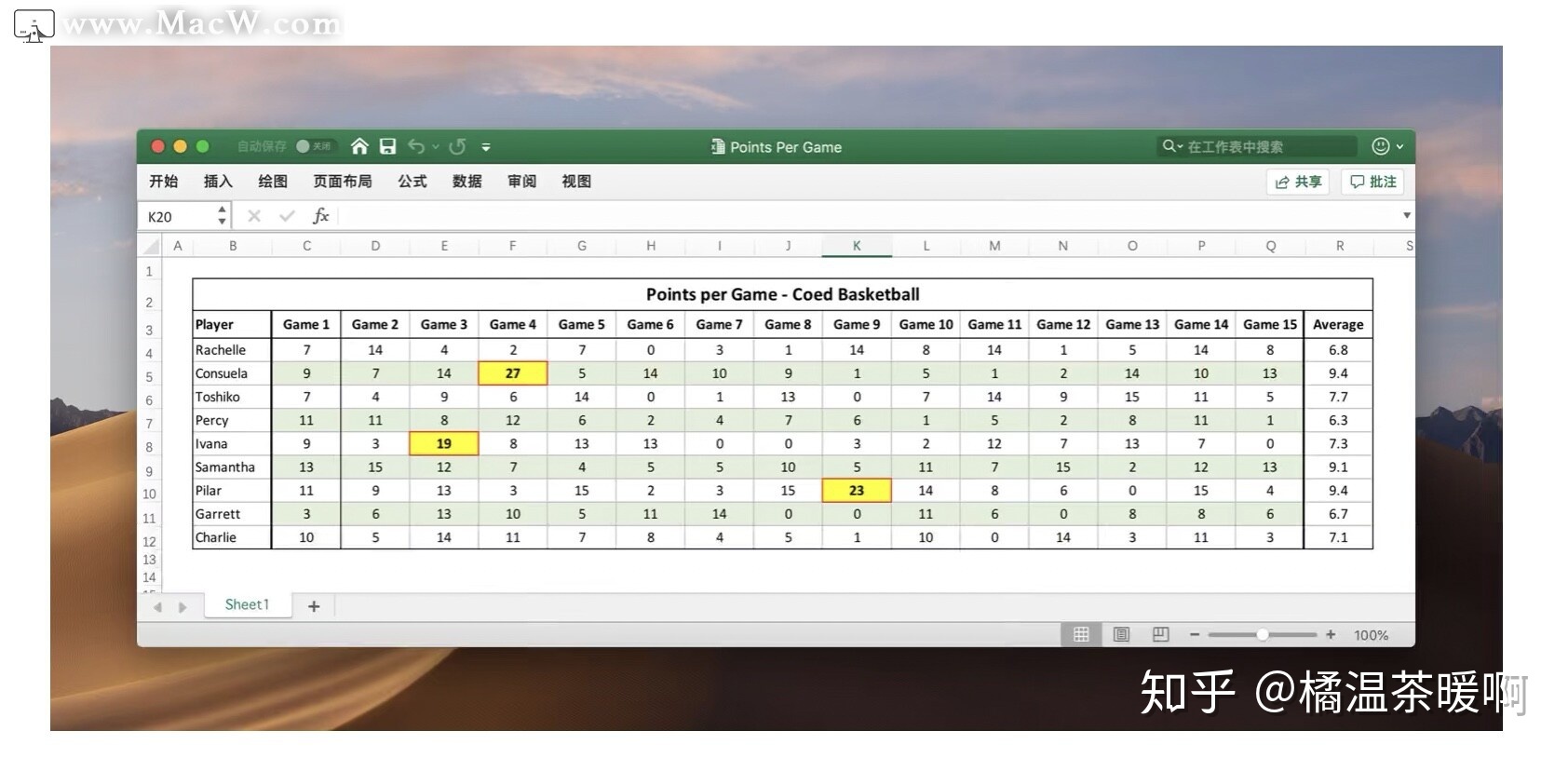Select column R header
The width and height of the screenshot is (1568, 758).
(1339, 246)
